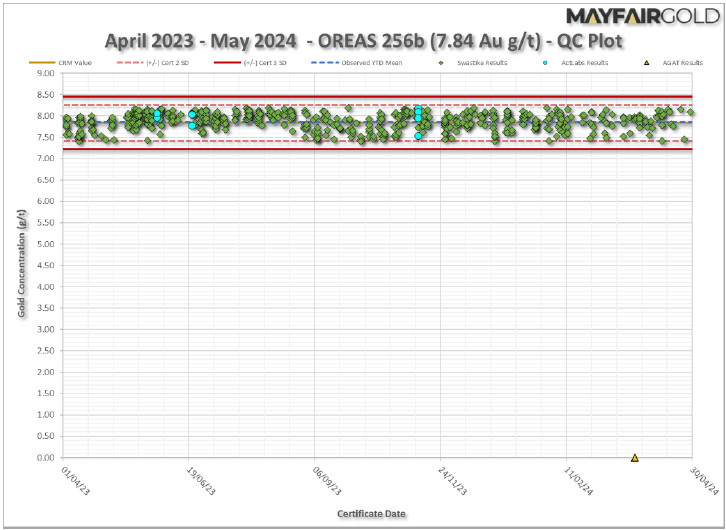The height and width of the screenshot is (530, 726).
Task: Click the '(+/-) Cert 3 SD' legend label
Action: point(265,62)
